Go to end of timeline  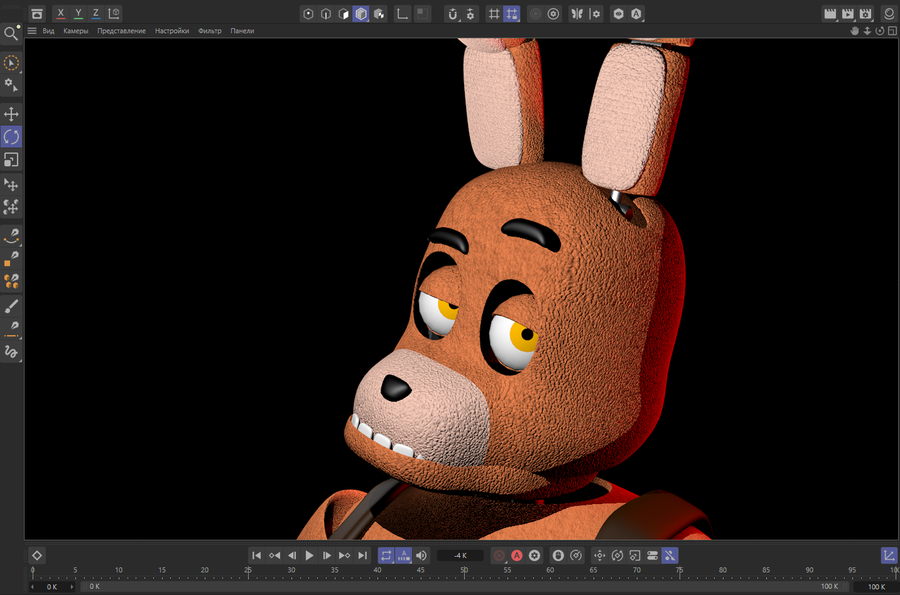tap(362, 555)
